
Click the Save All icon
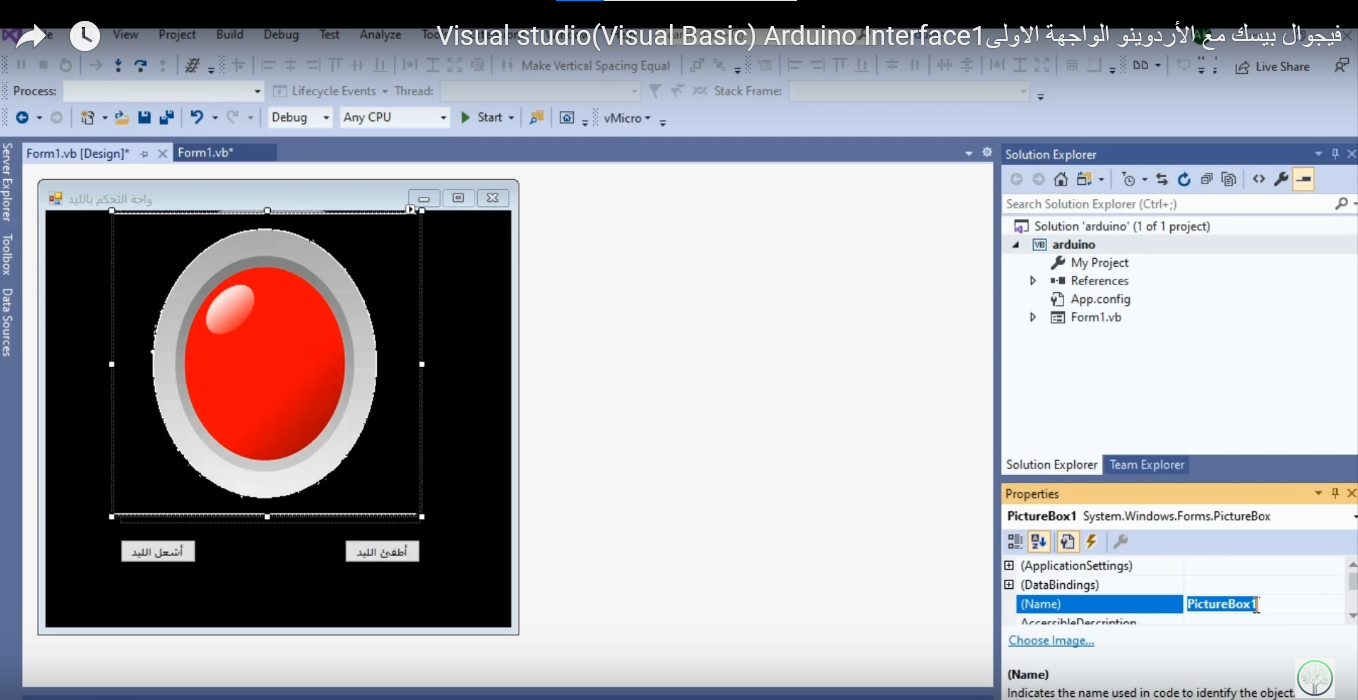pos(166,117)
